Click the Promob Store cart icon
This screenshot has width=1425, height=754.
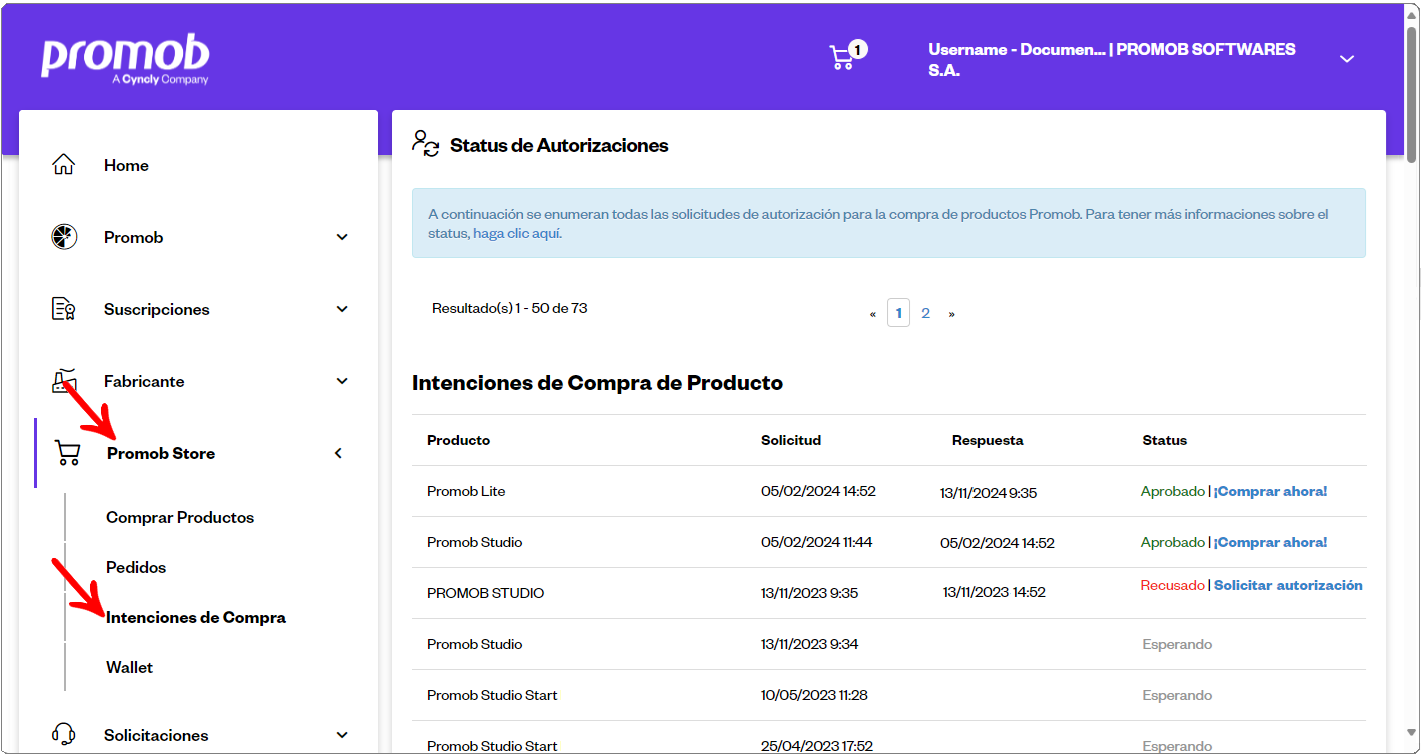coord(68,453)
